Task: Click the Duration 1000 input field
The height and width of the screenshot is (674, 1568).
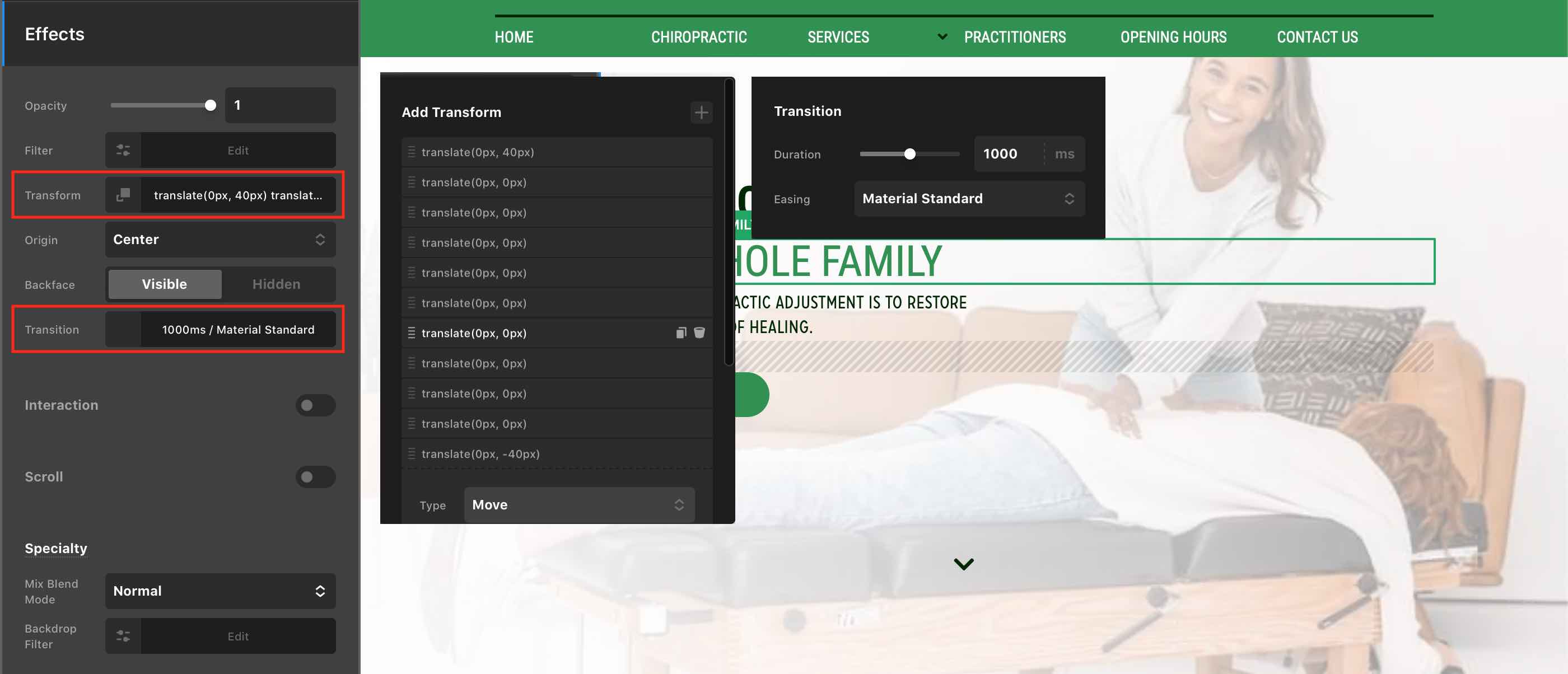Action: coord(1008,154)
